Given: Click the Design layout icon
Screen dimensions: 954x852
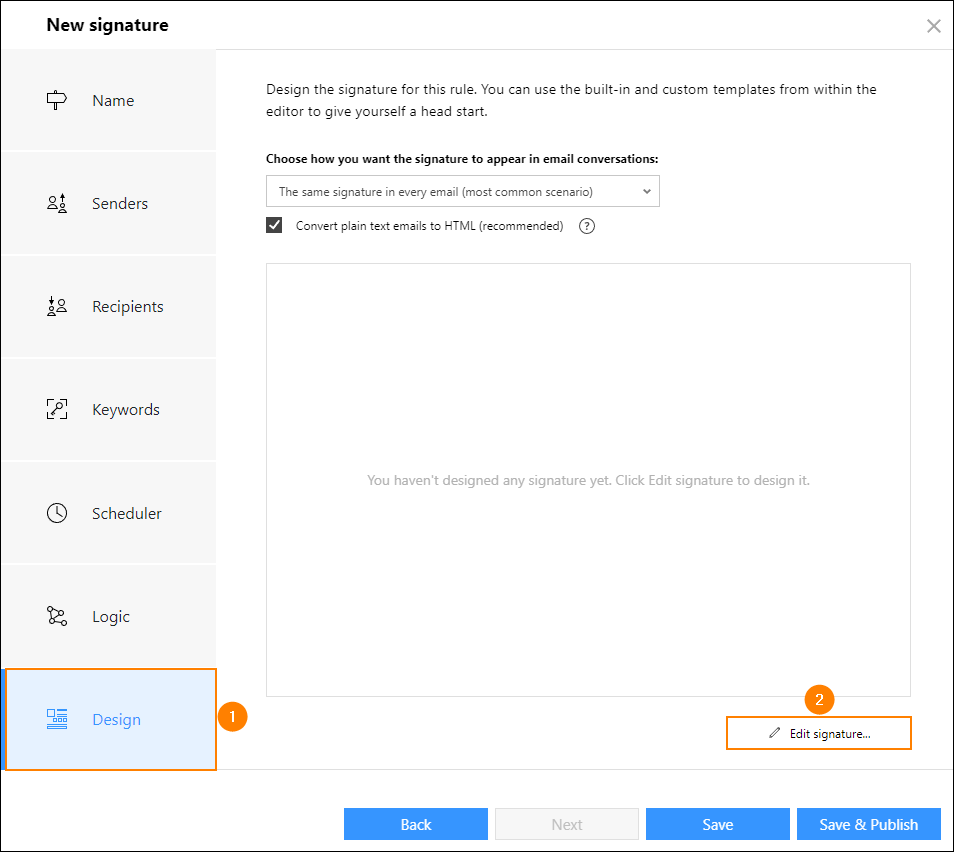Looking at the screenshot, I should point(57,719).
